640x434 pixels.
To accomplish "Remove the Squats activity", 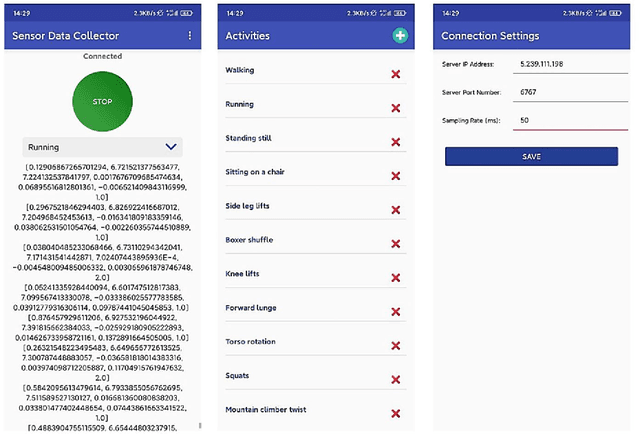I will [396, 380].
